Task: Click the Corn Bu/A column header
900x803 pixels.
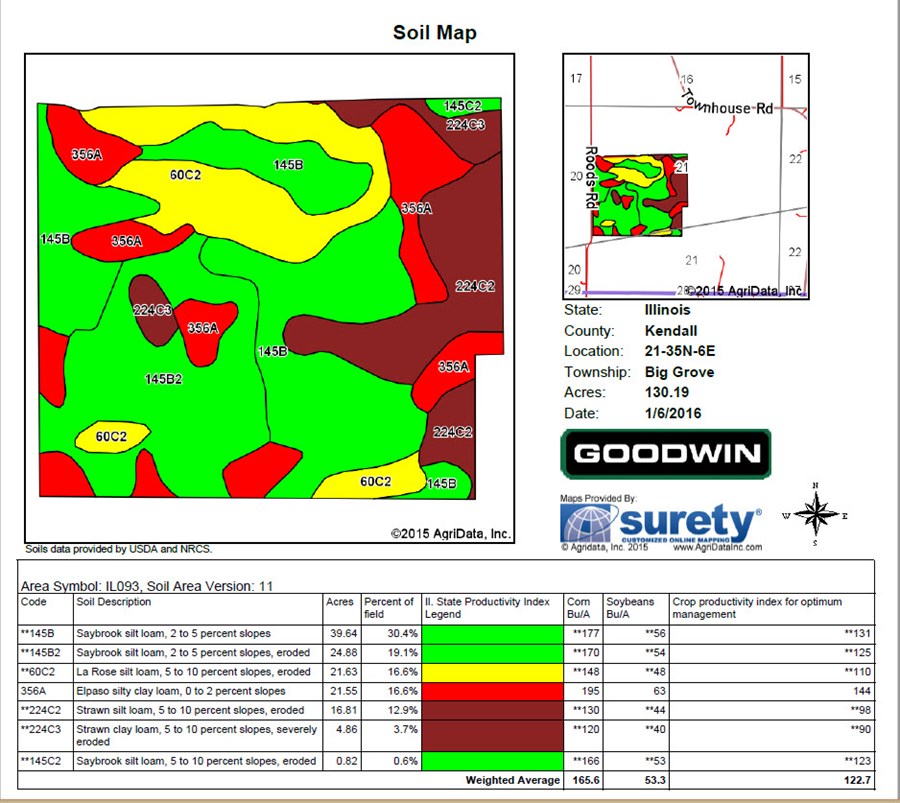Action: pos(581,608)
